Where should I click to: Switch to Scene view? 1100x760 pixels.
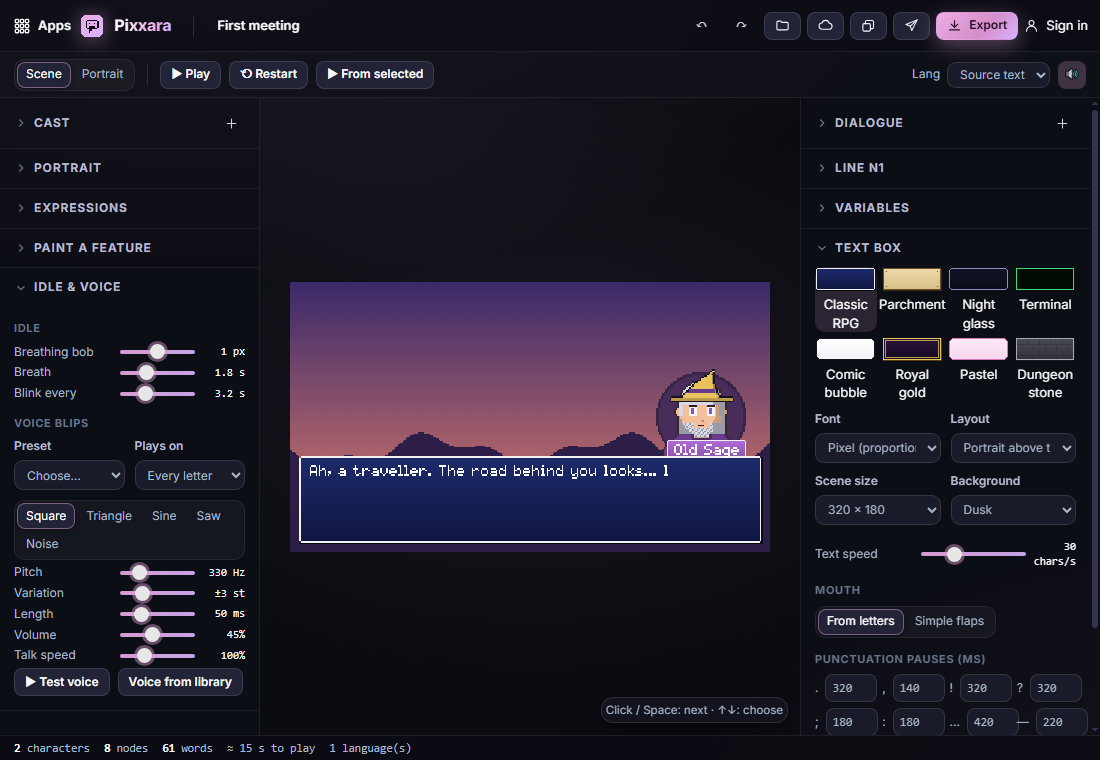point(44,74)
